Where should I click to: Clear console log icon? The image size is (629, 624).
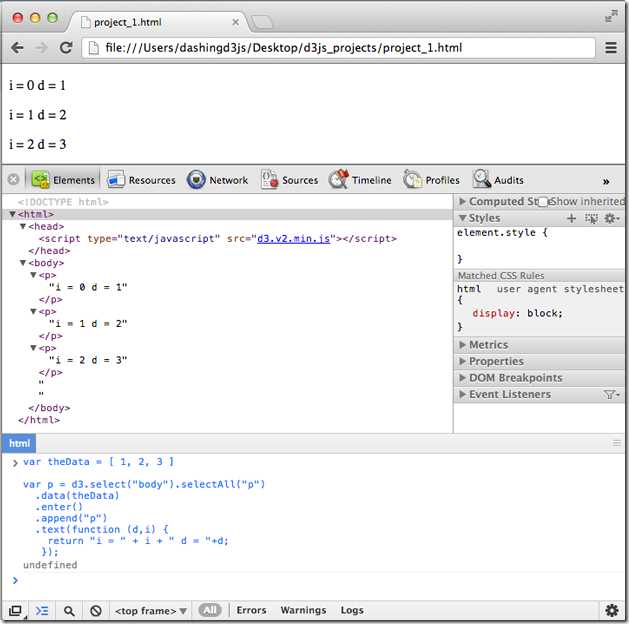[95, 611]
